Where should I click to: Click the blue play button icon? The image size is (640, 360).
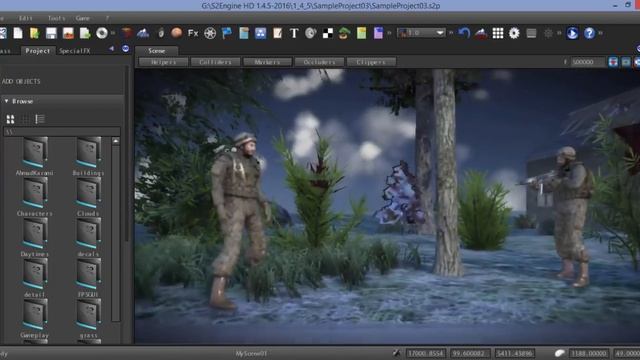coord(572,33)
